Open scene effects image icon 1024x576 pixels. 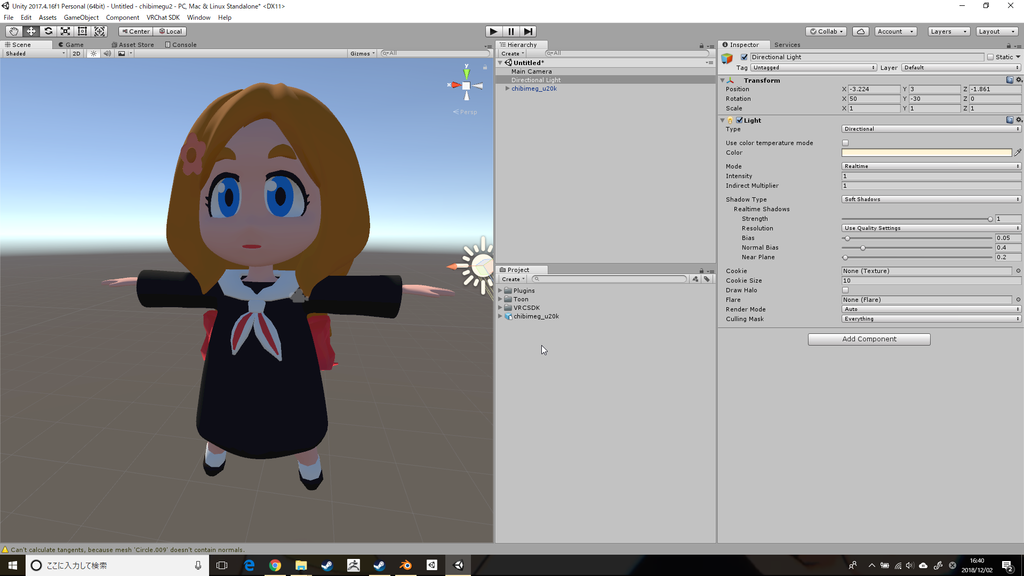121,54
